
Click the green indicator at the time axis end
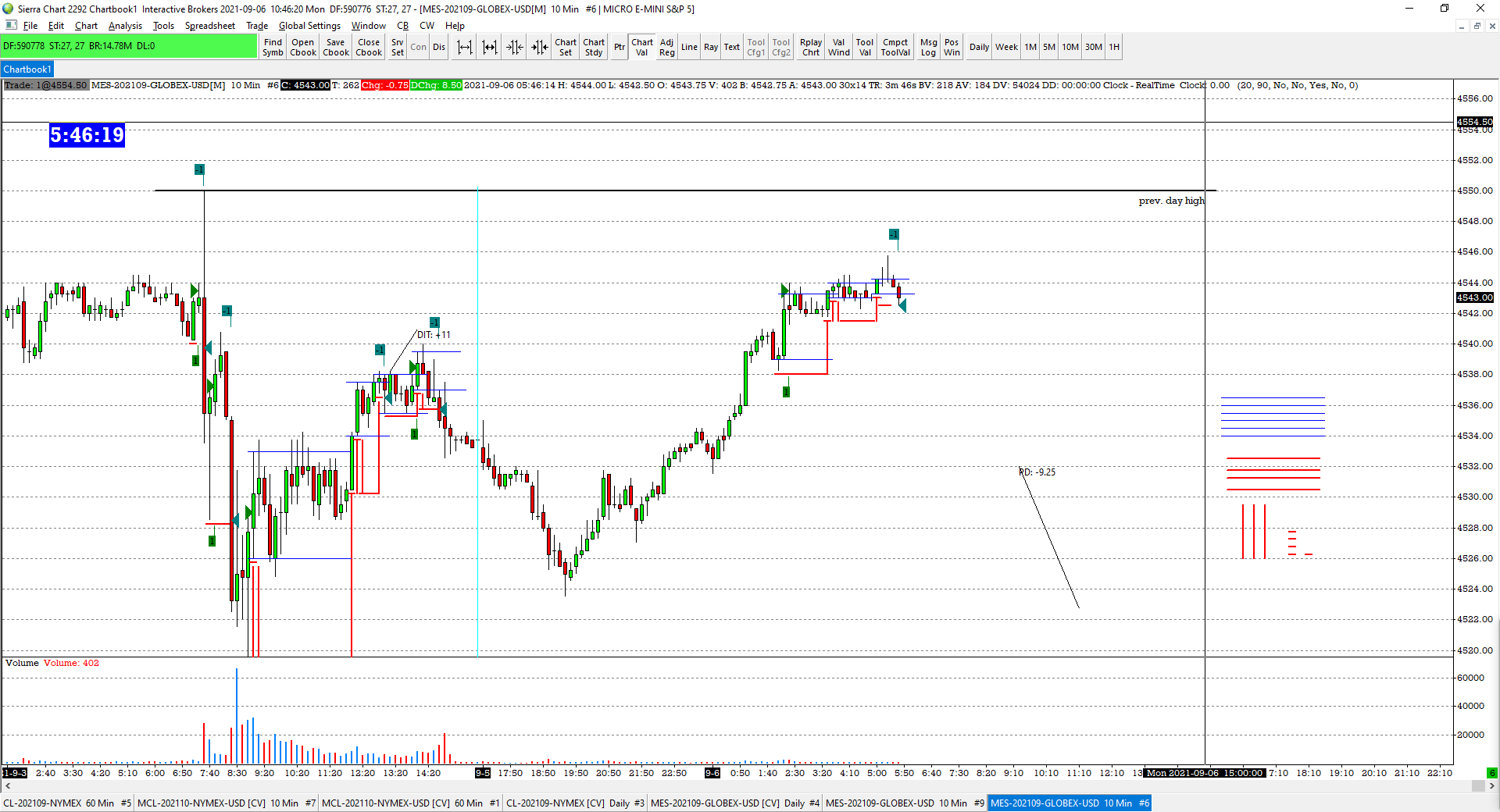tap(1492, 773)
